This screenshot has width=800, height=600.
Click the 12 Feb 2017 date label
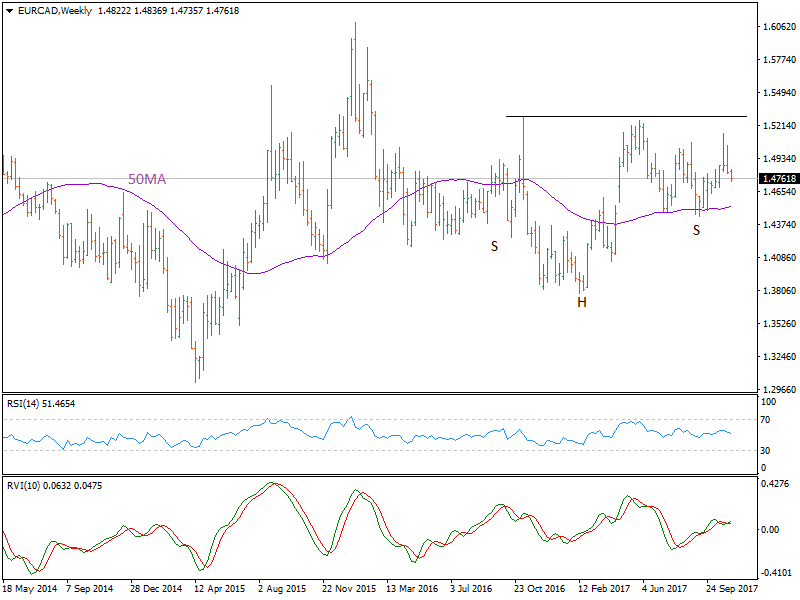click(603, 590)
